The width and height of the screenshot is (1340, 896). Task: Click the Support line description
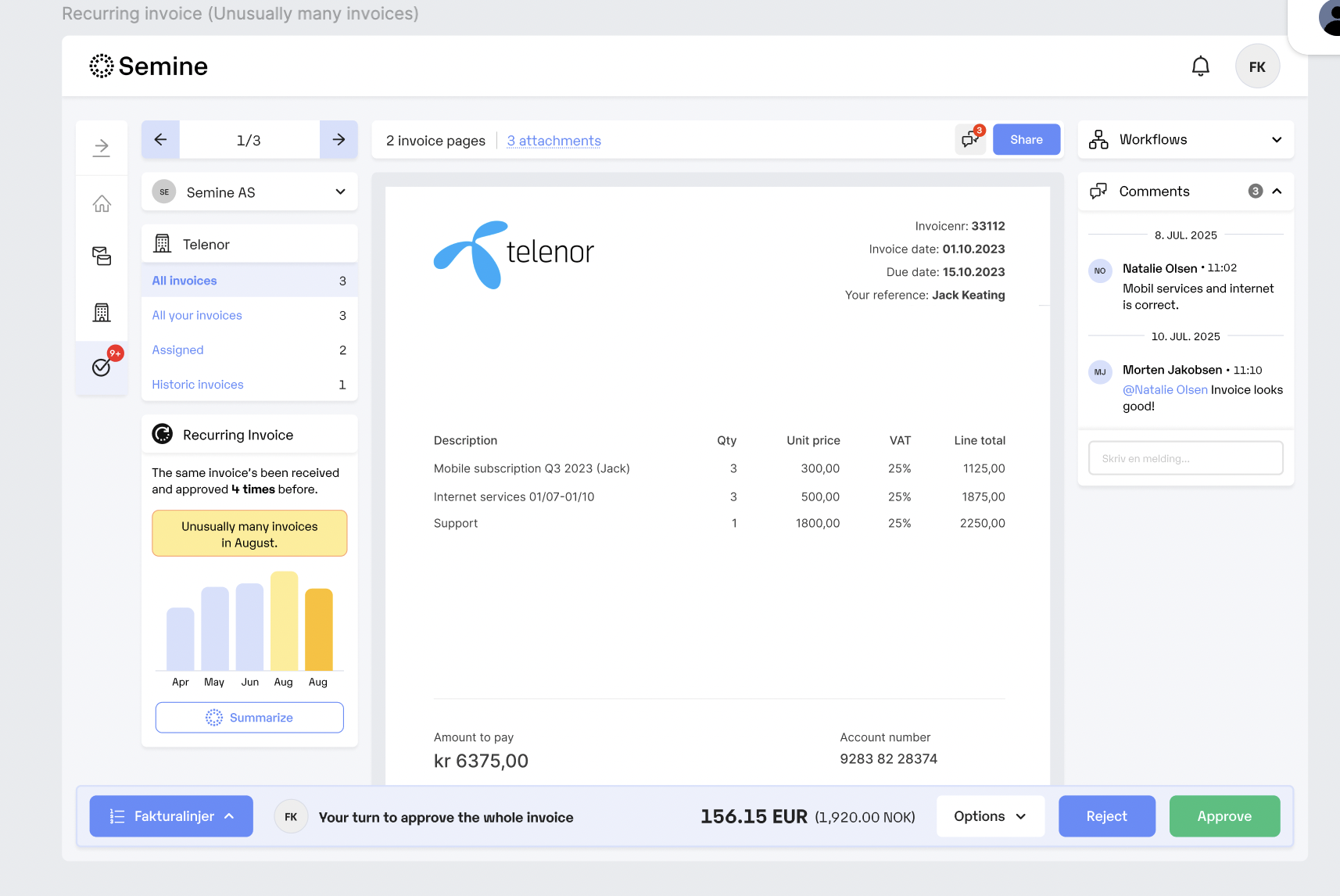tap(456, 524)
